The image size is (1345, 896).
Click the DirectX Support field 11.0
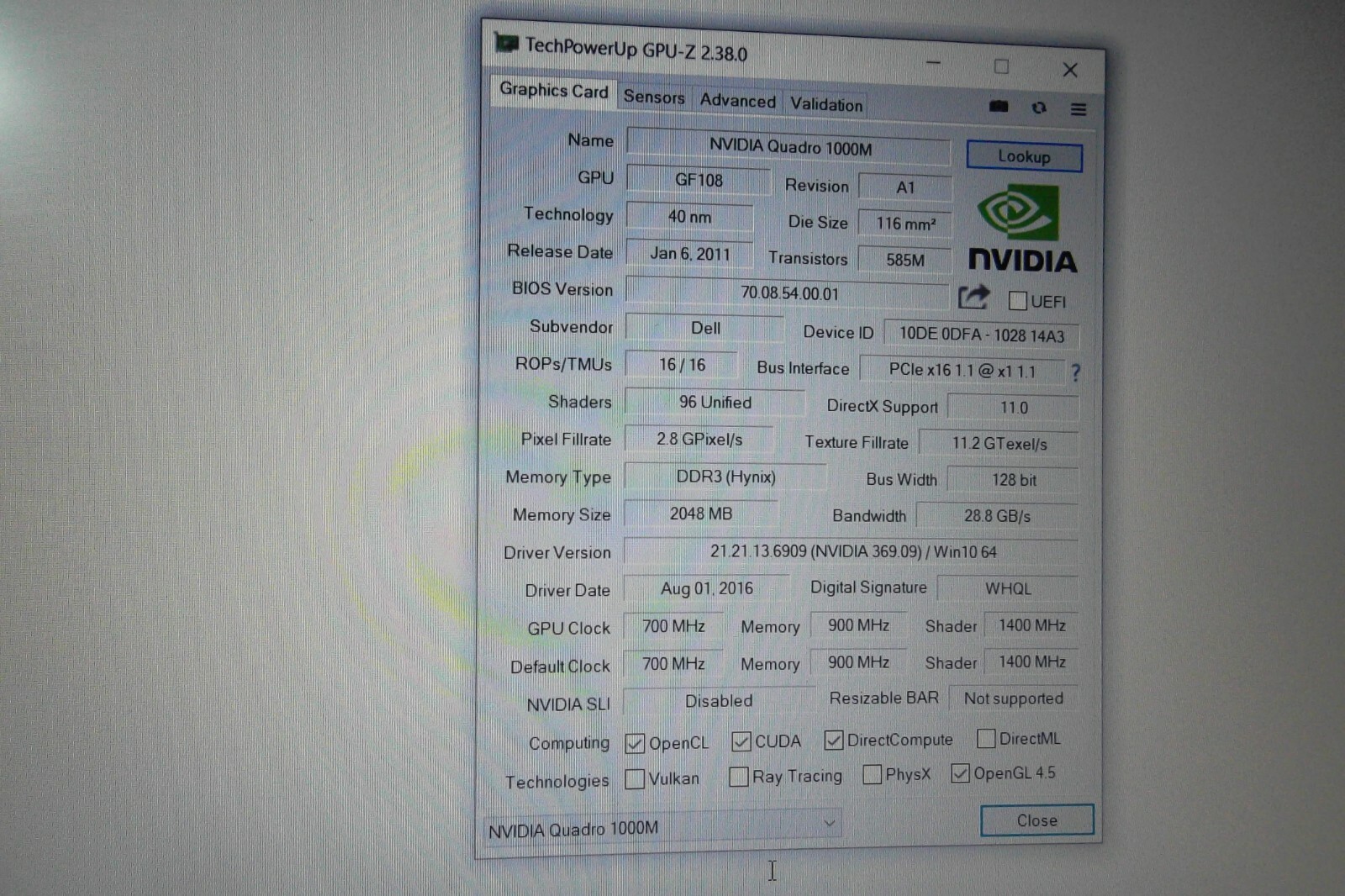[1014, 408]
